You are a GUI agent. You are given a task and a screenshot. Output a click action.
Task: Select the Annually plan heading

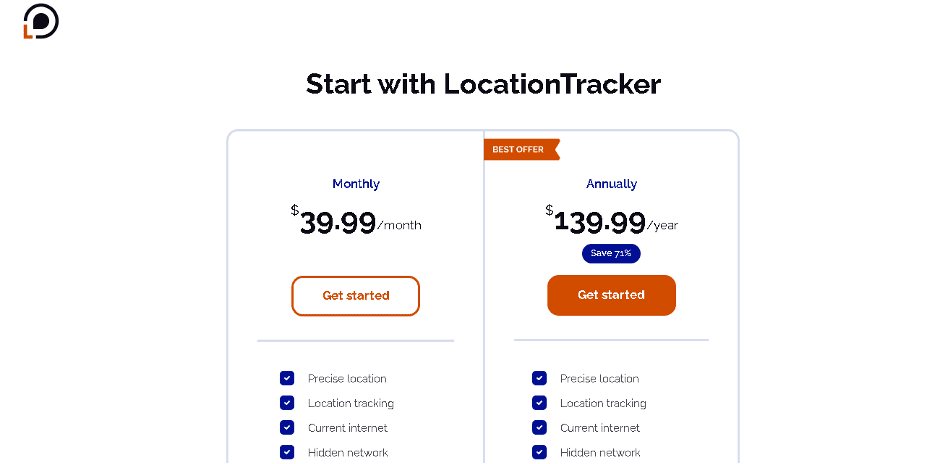point(612,184)
